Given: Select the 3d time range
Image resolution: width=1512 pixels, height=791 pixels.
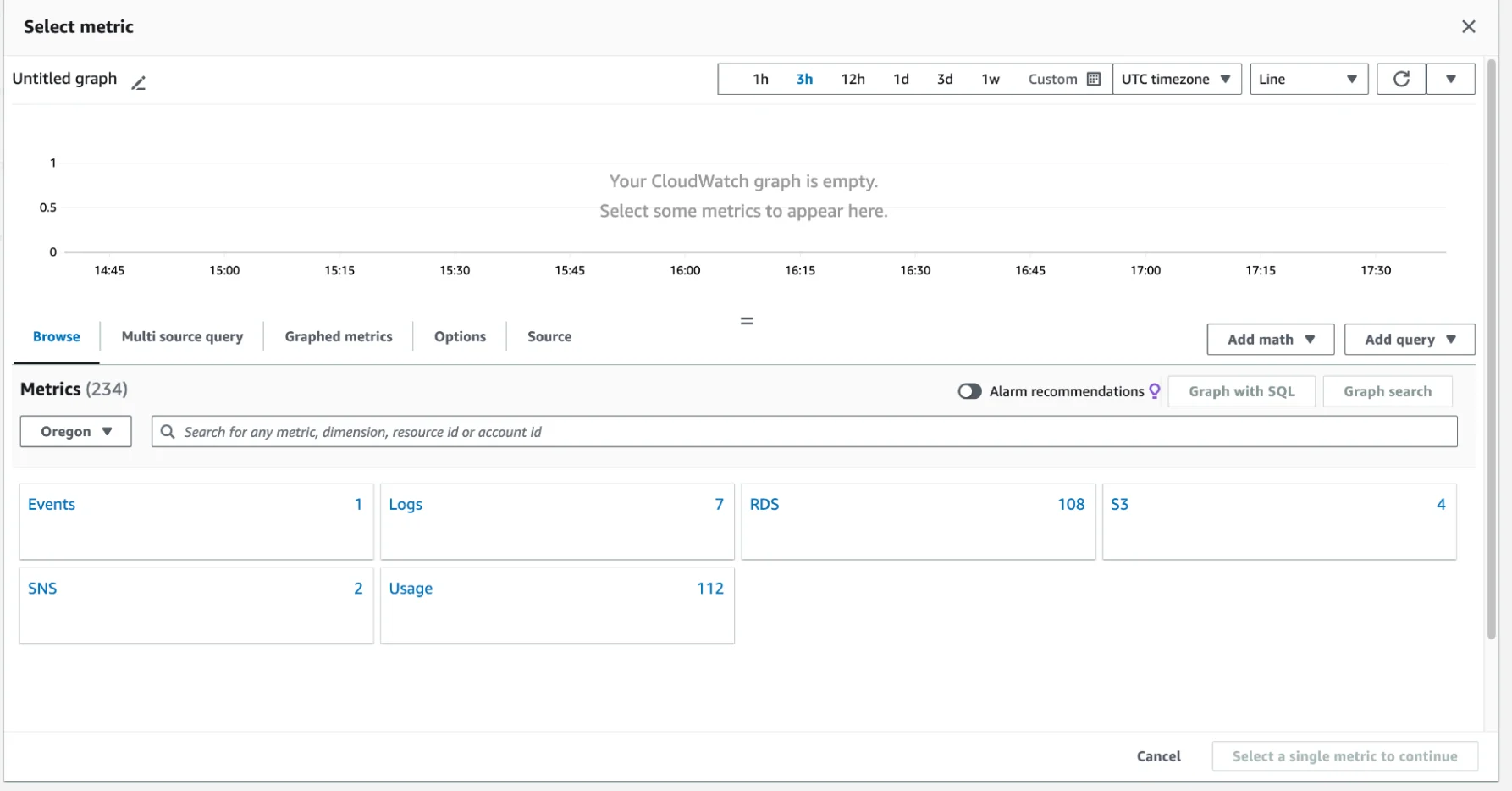Looking at the screenshot, I should point(945,79).
